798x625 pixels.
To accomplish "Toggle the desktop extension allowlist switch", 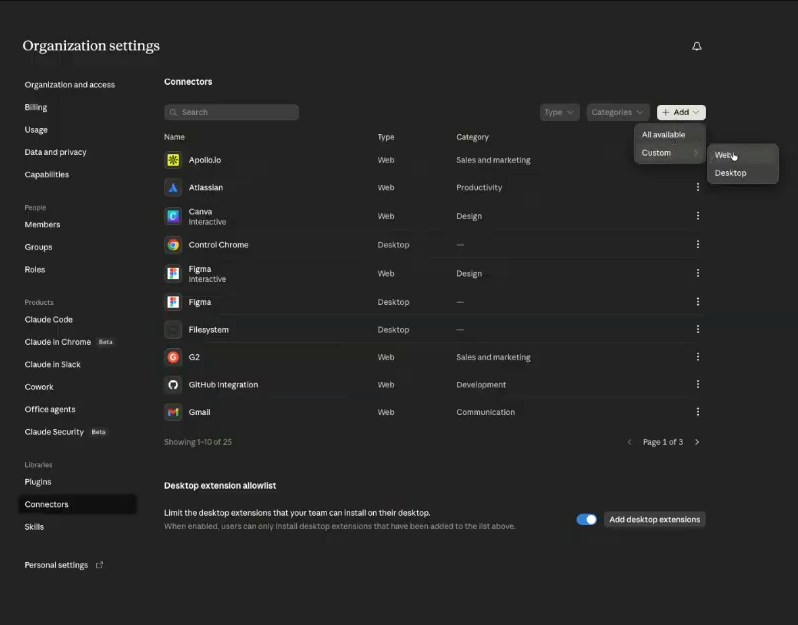I will pos(586,520).
